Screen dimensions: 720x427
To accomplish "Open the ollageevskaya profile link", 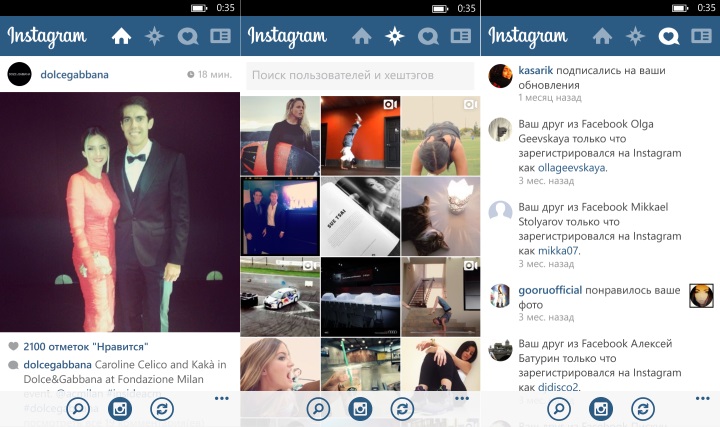I will coord(572,168).
